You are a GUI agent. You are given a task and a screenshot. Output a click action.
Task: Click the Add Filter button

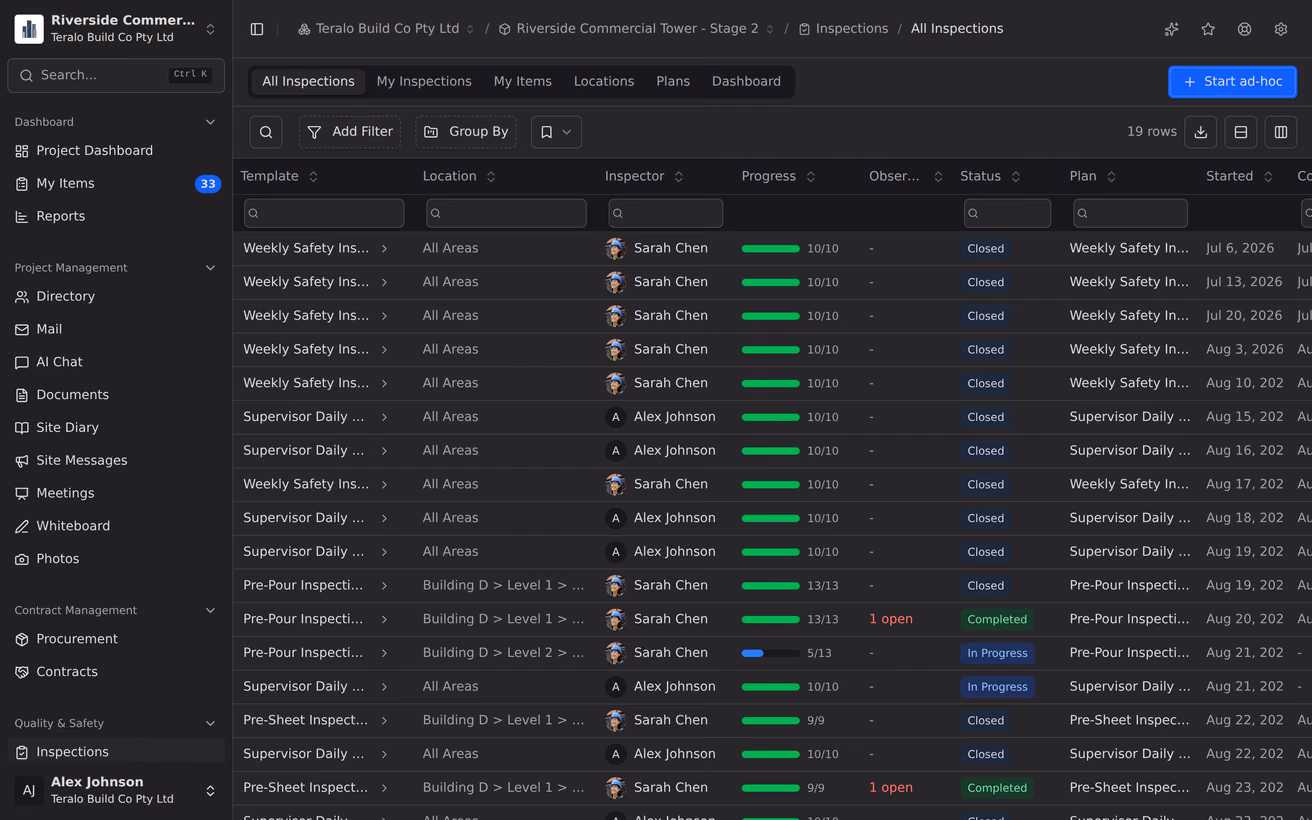click(x=350, y=132)
